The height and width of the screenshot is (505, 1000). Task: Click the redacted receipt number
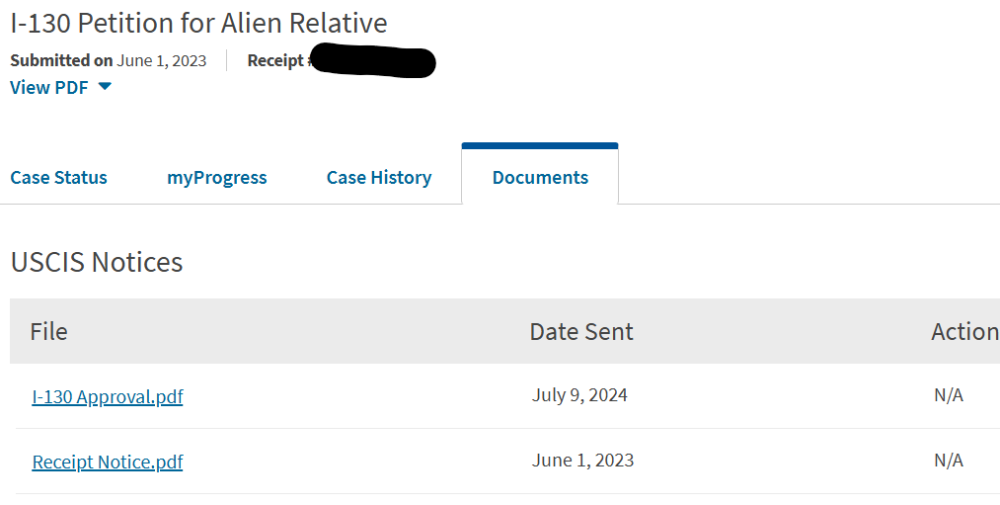click(x=372, y=63)
